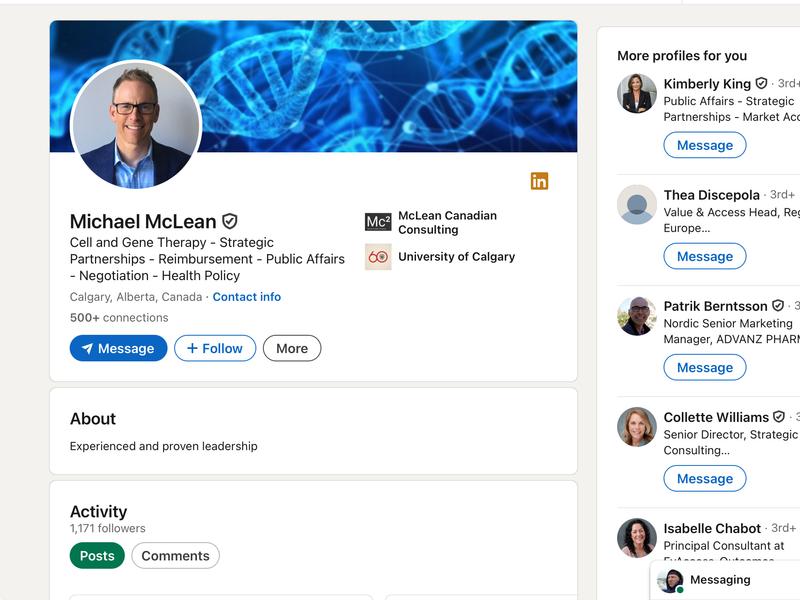Screen dimensions: 800x600
Task: Message Thea Discepola
Action: click(705, 257)
